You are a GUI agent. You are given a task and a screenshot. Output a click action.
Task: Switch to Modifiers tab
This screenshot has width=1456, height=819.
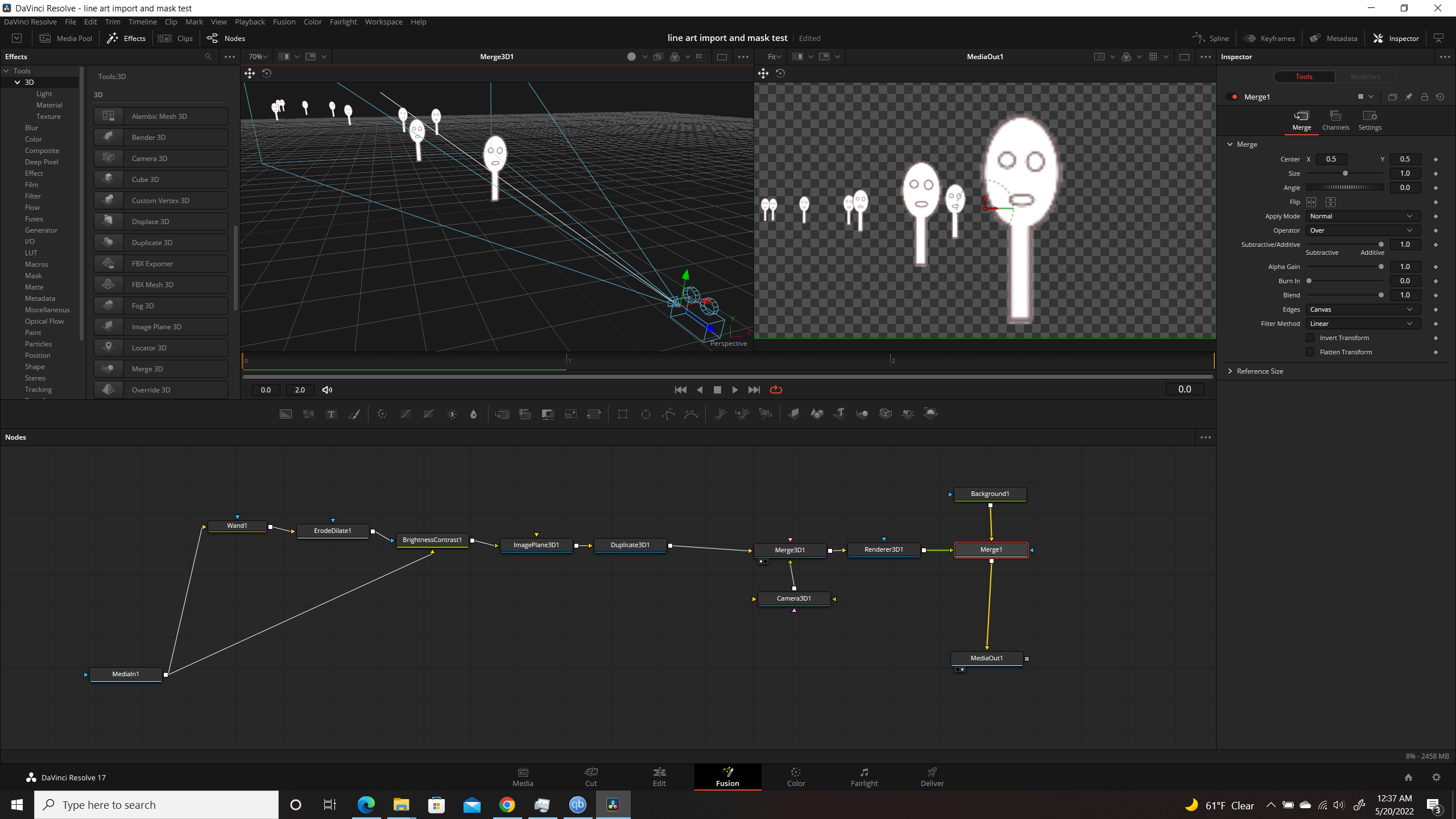click(x=1365, y=77)
